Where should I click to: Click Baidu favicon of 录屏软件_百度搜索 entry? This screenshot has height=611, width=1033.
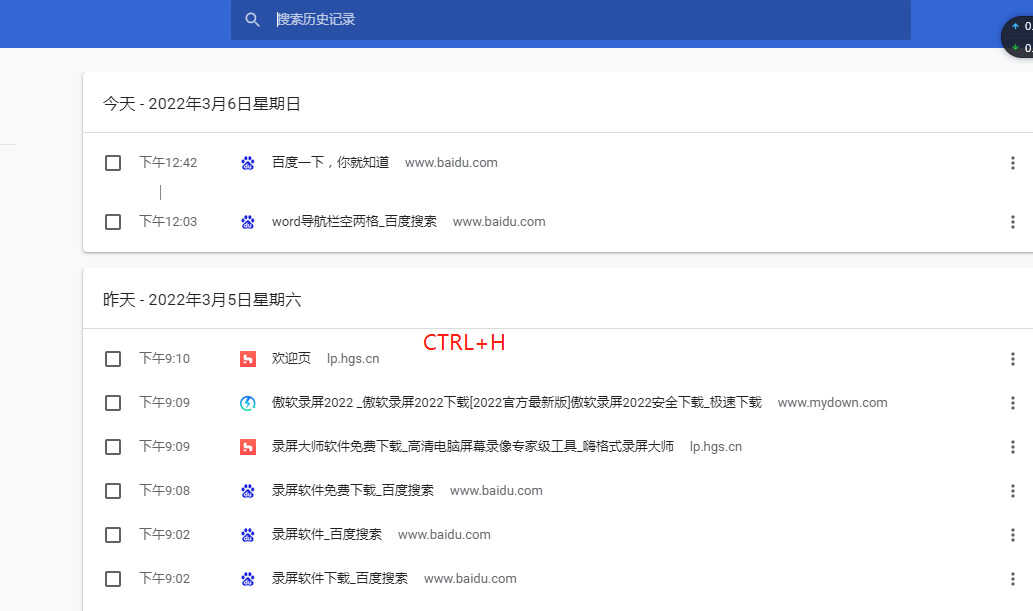[x=248, y=535]
